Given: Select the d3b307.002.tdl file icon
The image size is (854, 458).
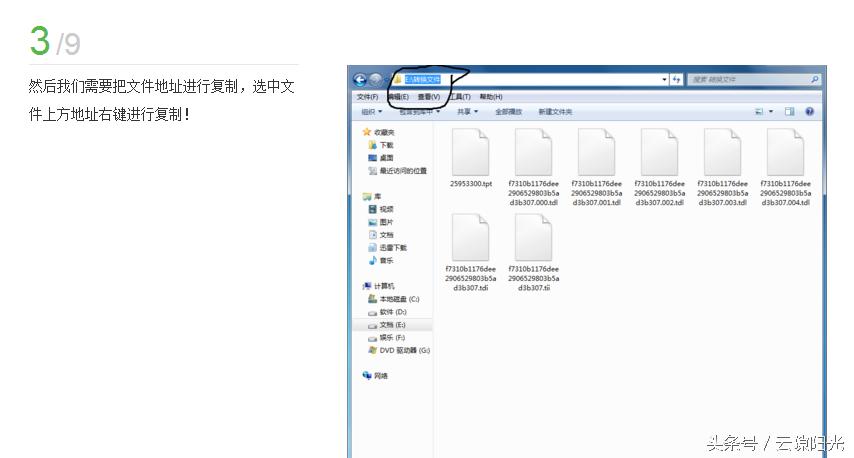Looking at the screenshot, I should pos(660,152).
